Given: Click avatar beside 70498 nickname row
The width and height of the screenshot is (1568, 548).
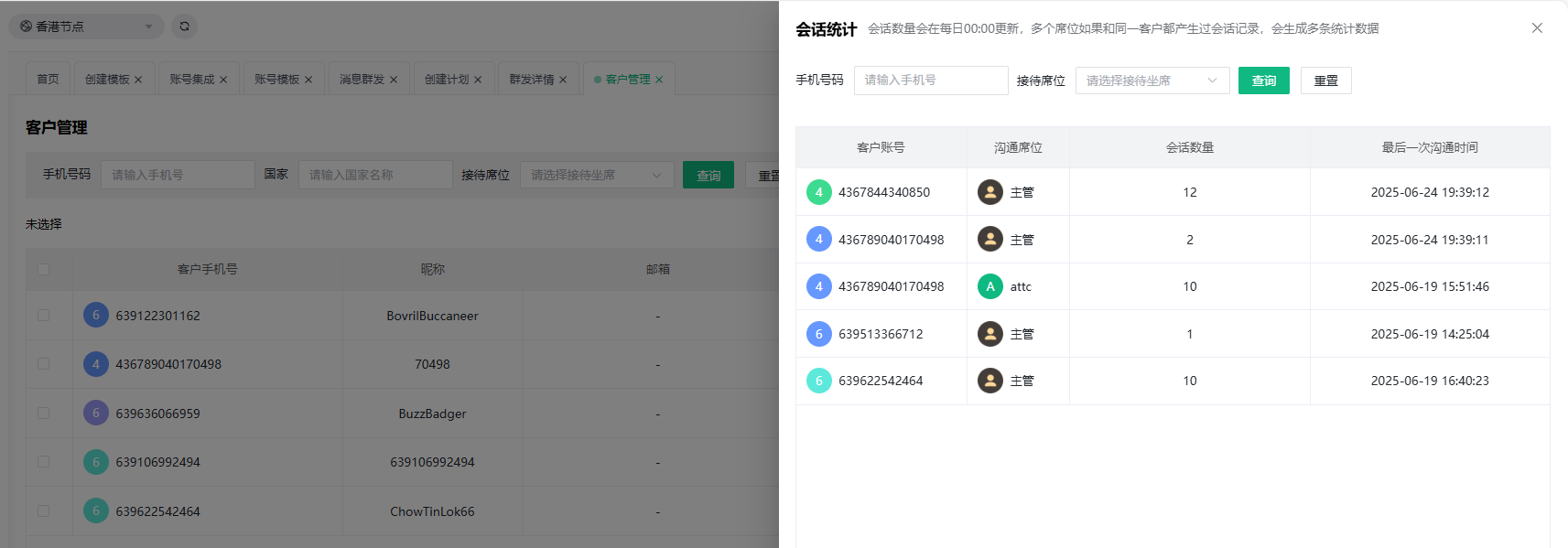Looking at the screenshot, I should [x=96, y=364].
